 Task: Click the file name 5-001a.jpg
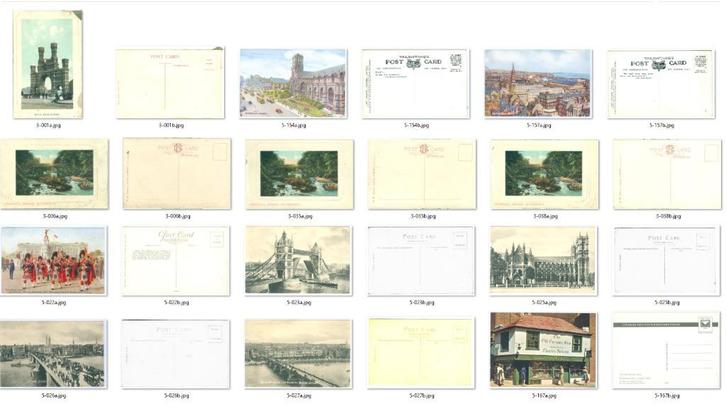tap(48, 125)
